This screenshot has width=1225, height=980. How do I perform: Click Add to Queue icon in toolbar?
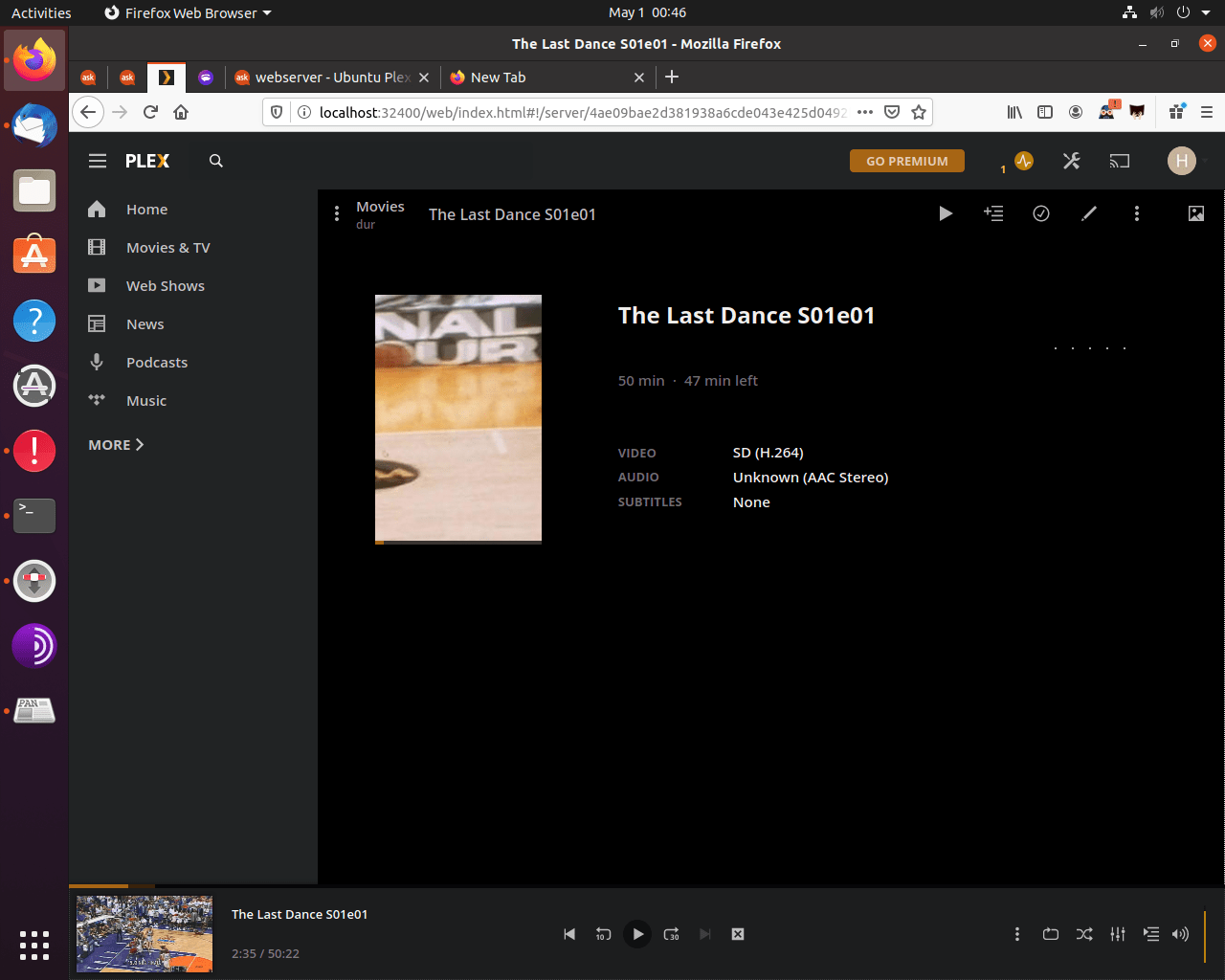point(993,213)
